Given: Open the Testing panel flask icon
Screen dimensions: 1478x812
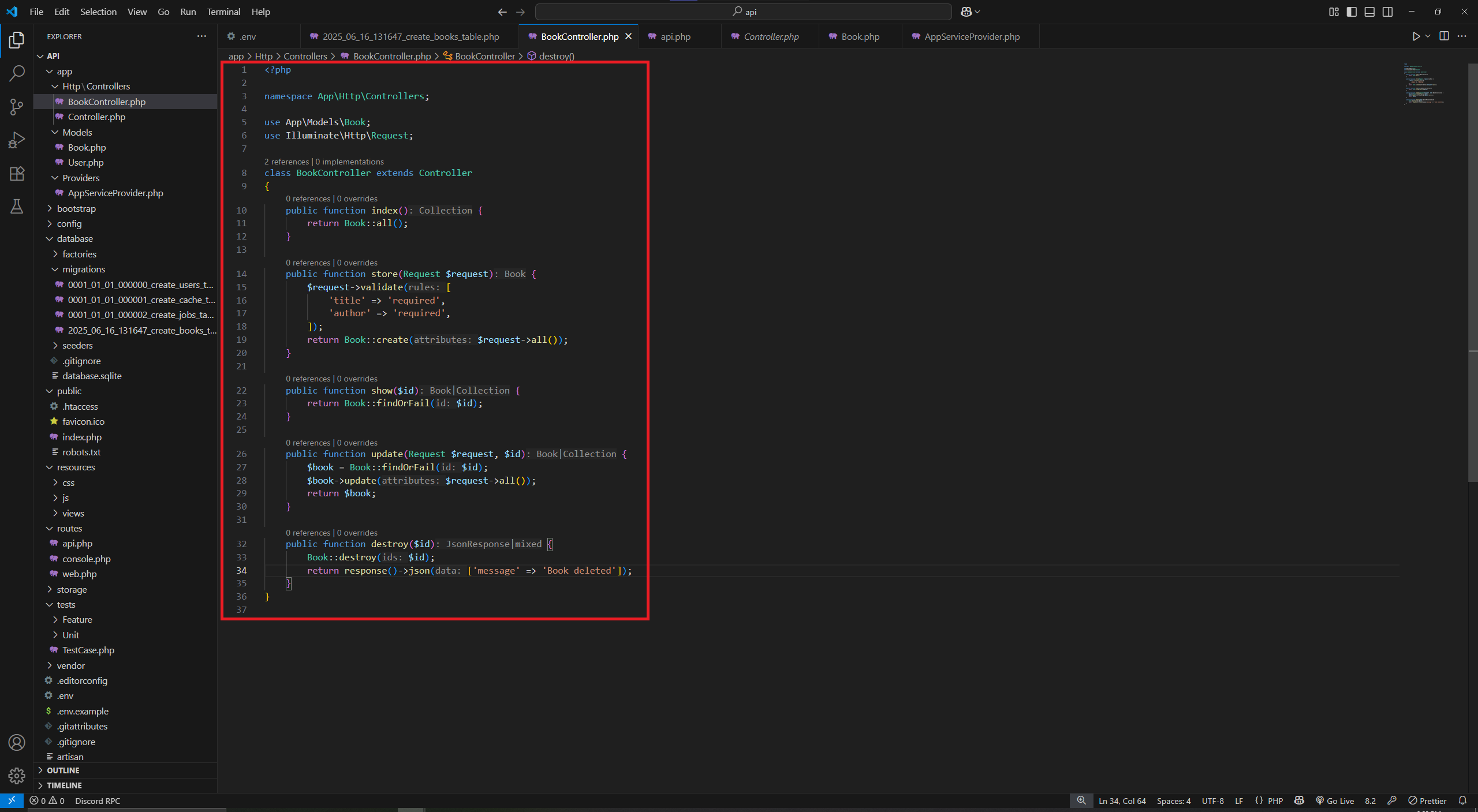Looking at the screenshot, I should click(17, 207).
